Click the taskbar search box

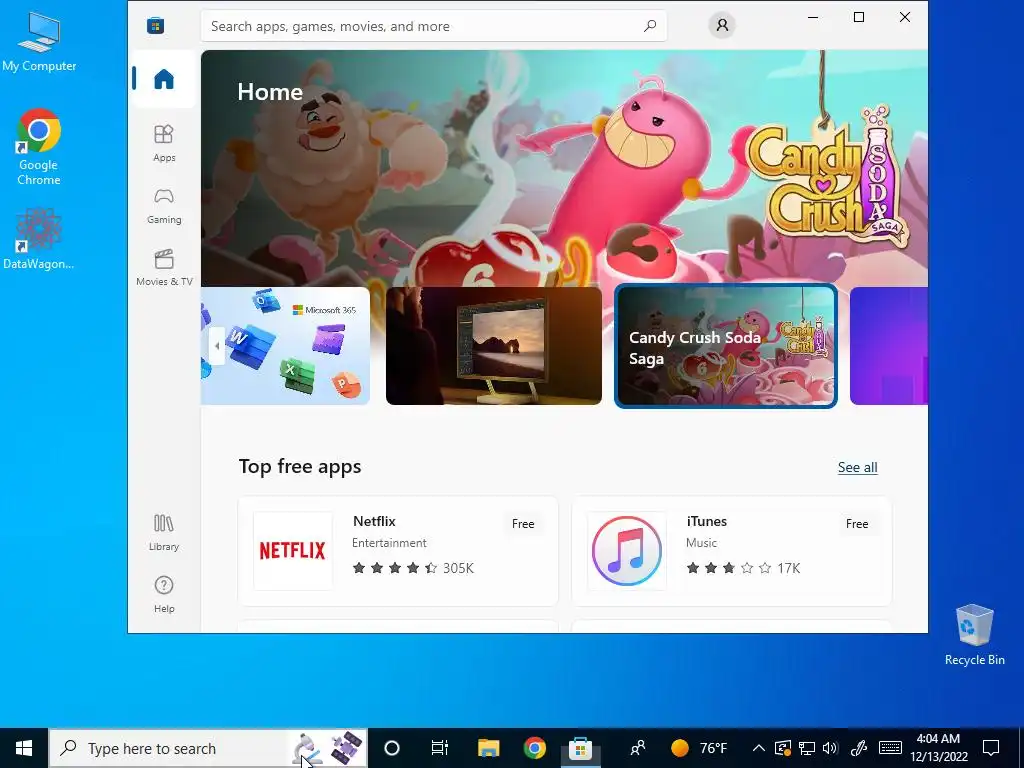[x=208, y=748]
